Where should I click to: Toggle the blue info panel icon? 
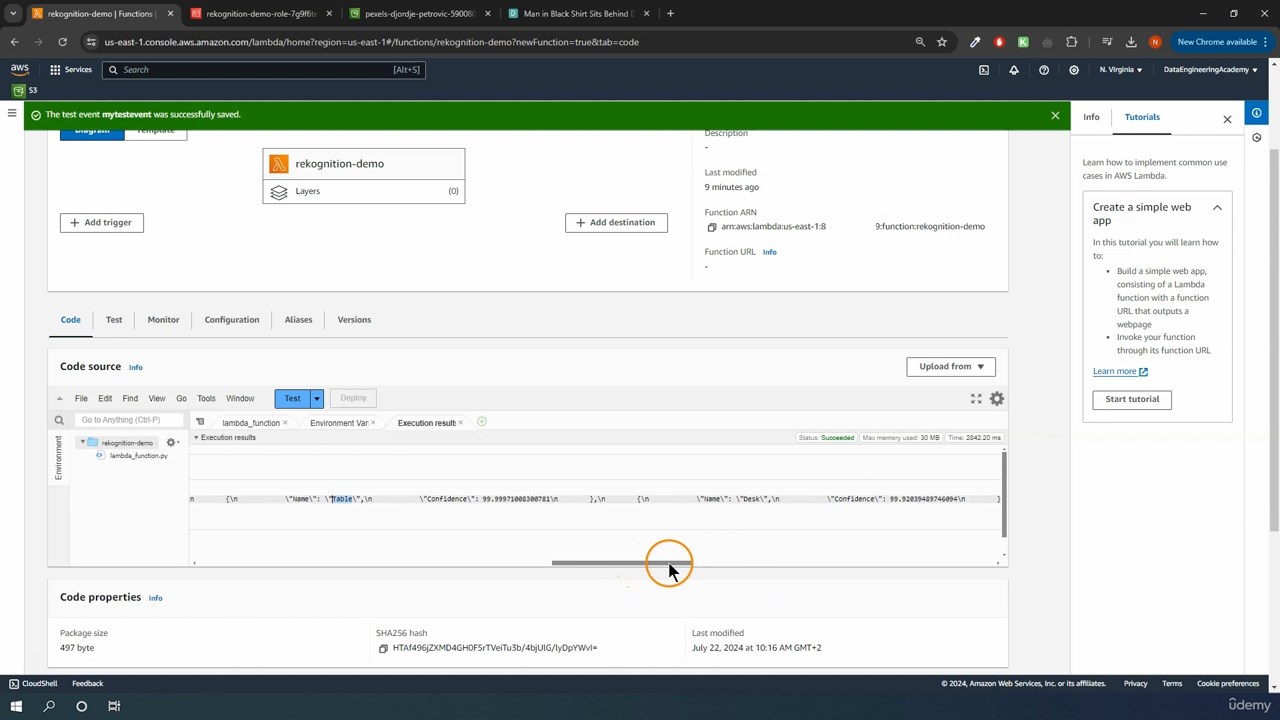click(1257, 113)
